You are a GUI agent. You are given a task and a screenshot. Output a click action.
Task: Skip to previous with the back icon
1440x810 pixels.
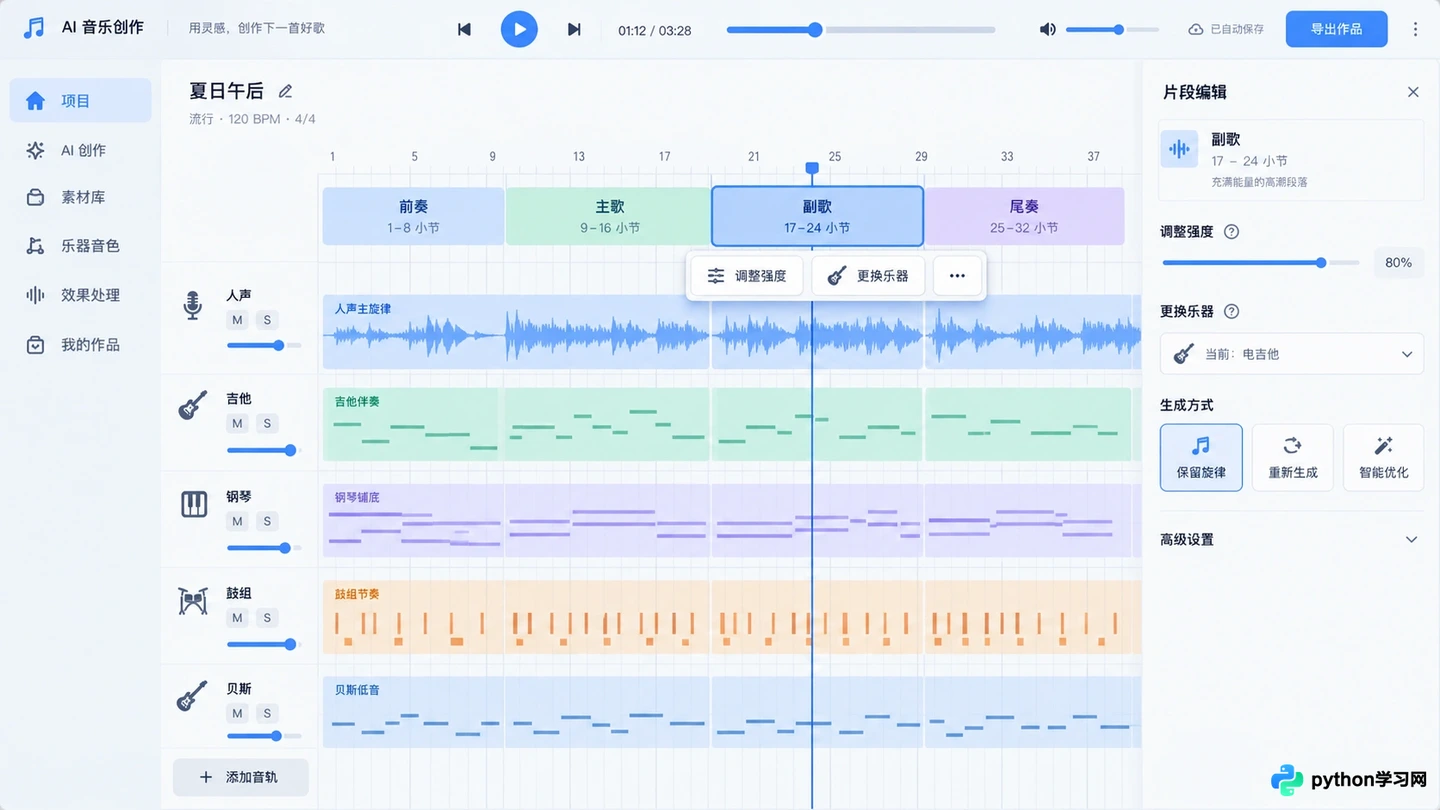pos(464,30)
